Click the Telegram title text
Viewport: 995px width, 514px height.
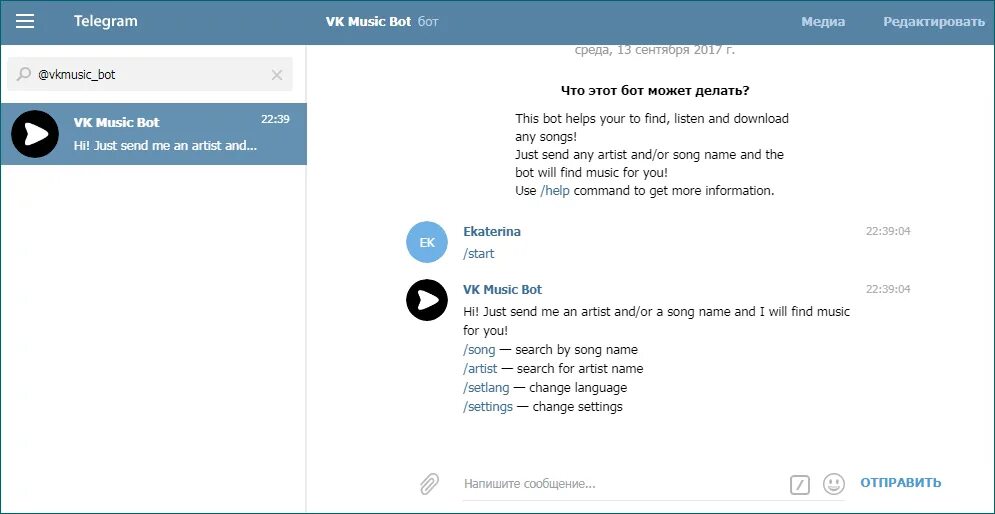pos(105,21)
